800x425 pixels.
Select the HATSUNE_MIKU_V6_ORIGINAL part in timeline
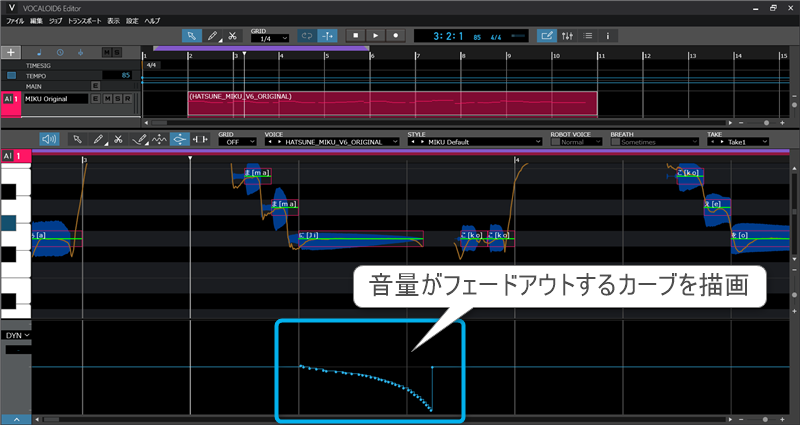coord(392,104)
